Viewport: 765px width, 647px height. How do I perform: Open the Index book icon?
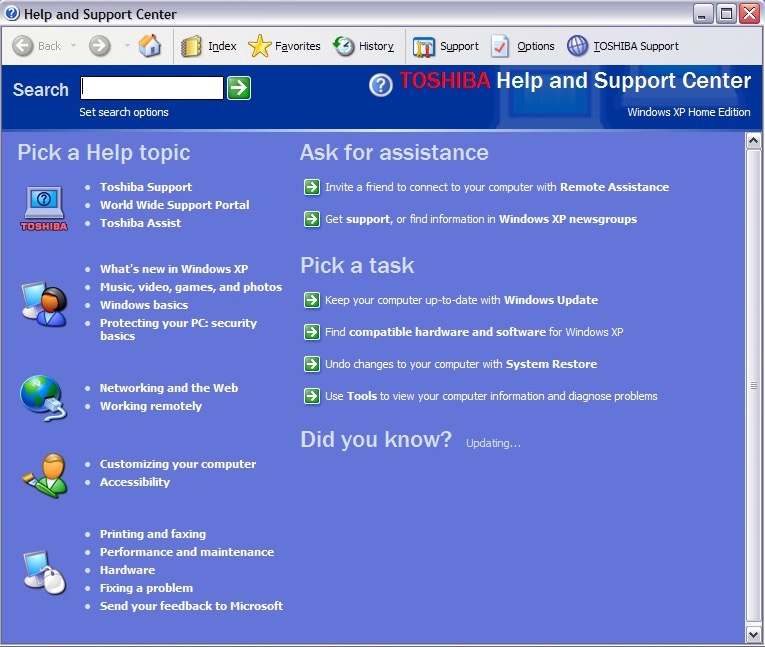191,46
